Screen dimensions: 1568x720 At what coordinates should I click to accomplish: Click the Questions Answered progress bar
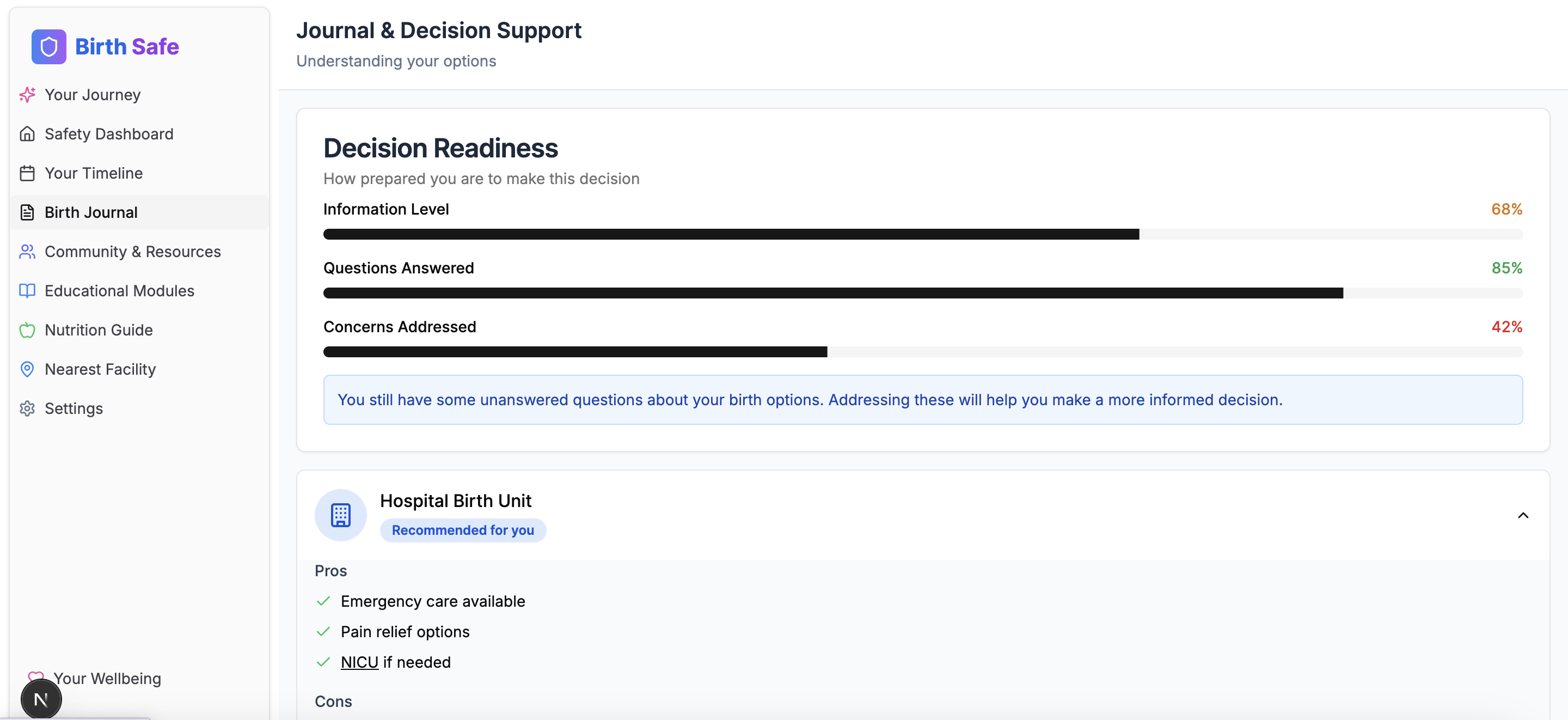922,293
